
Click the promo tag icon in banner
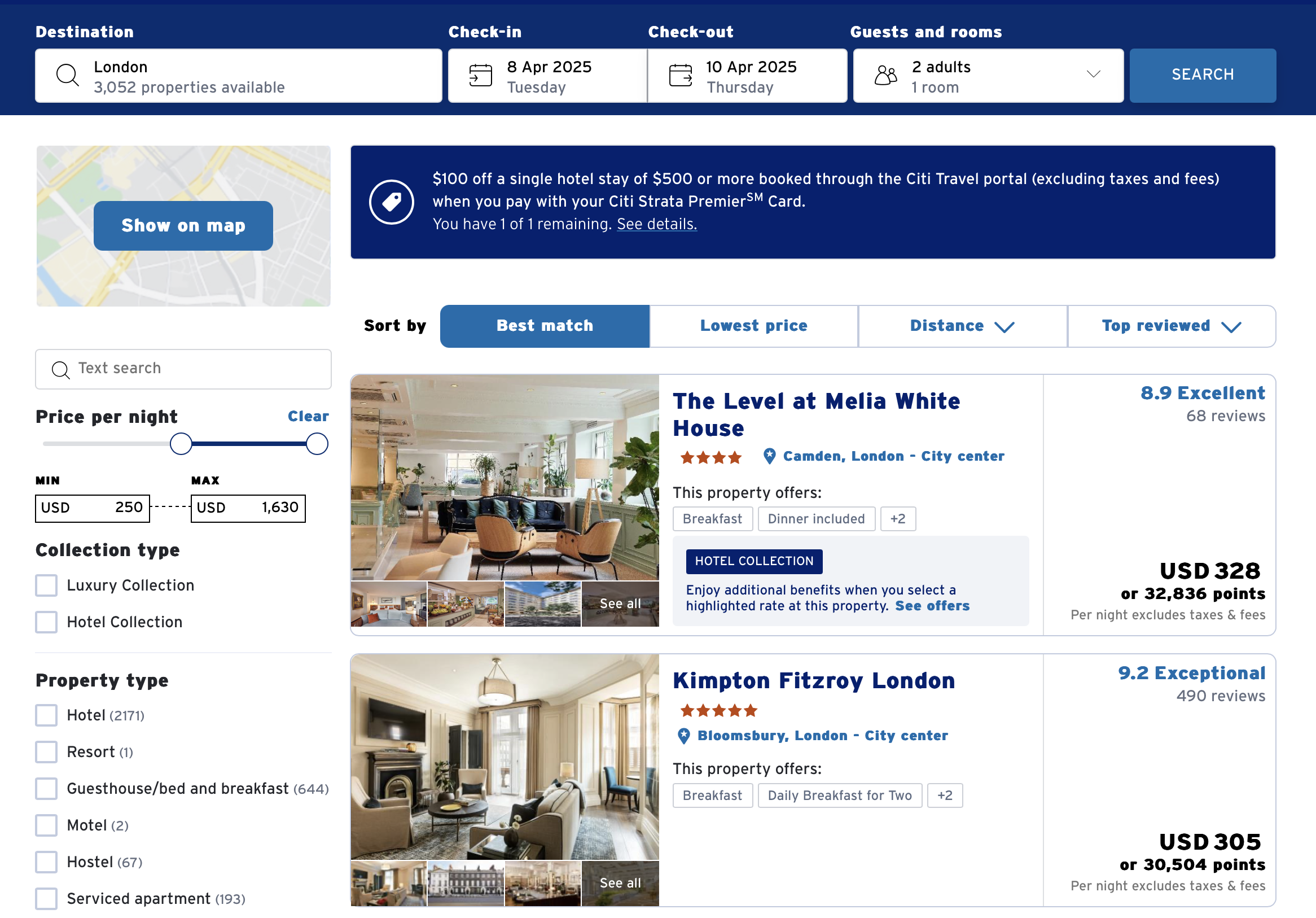point(392,202)
